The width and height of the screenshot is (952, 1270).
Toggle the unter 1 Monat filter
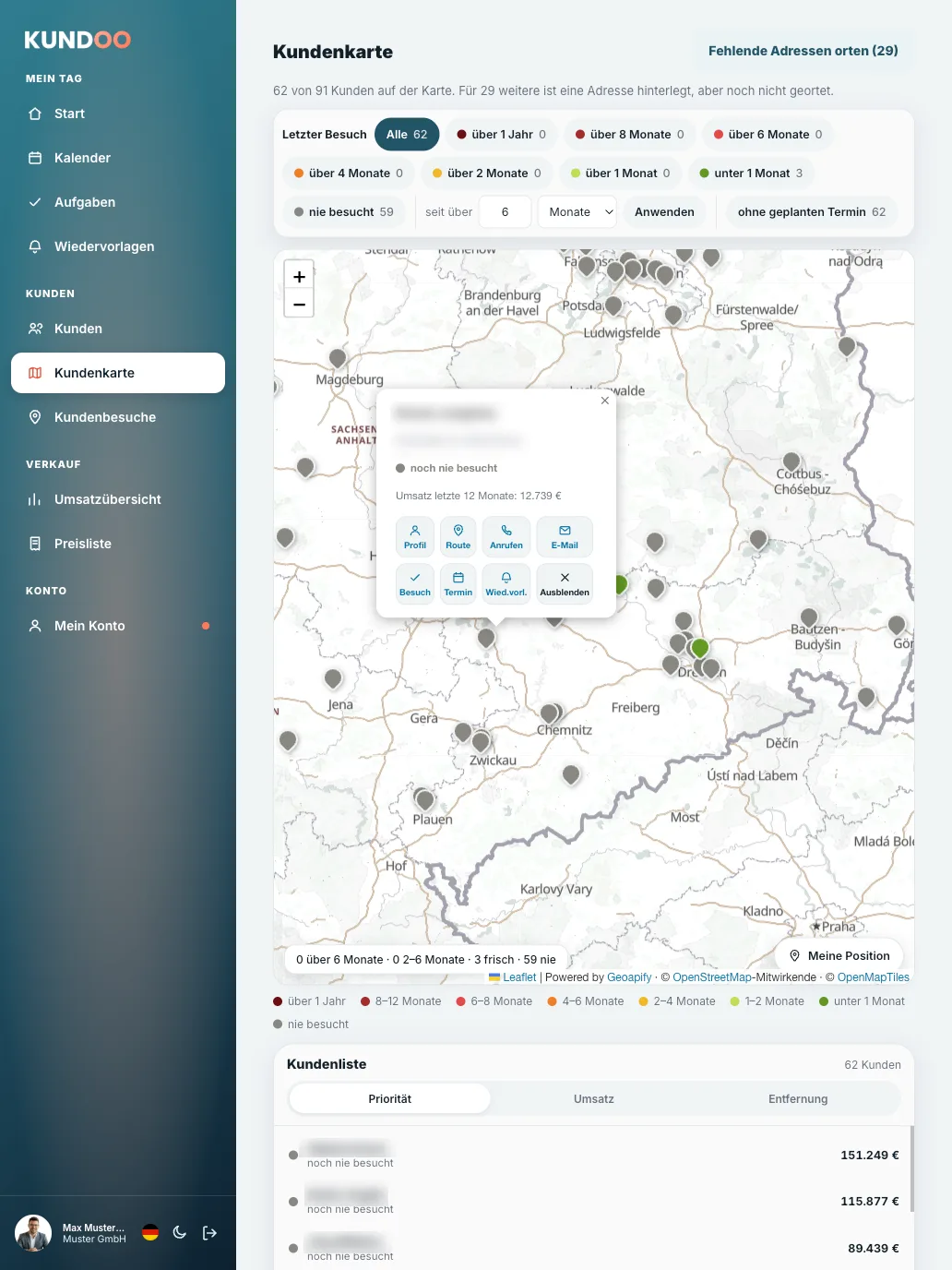pos(751,174)
